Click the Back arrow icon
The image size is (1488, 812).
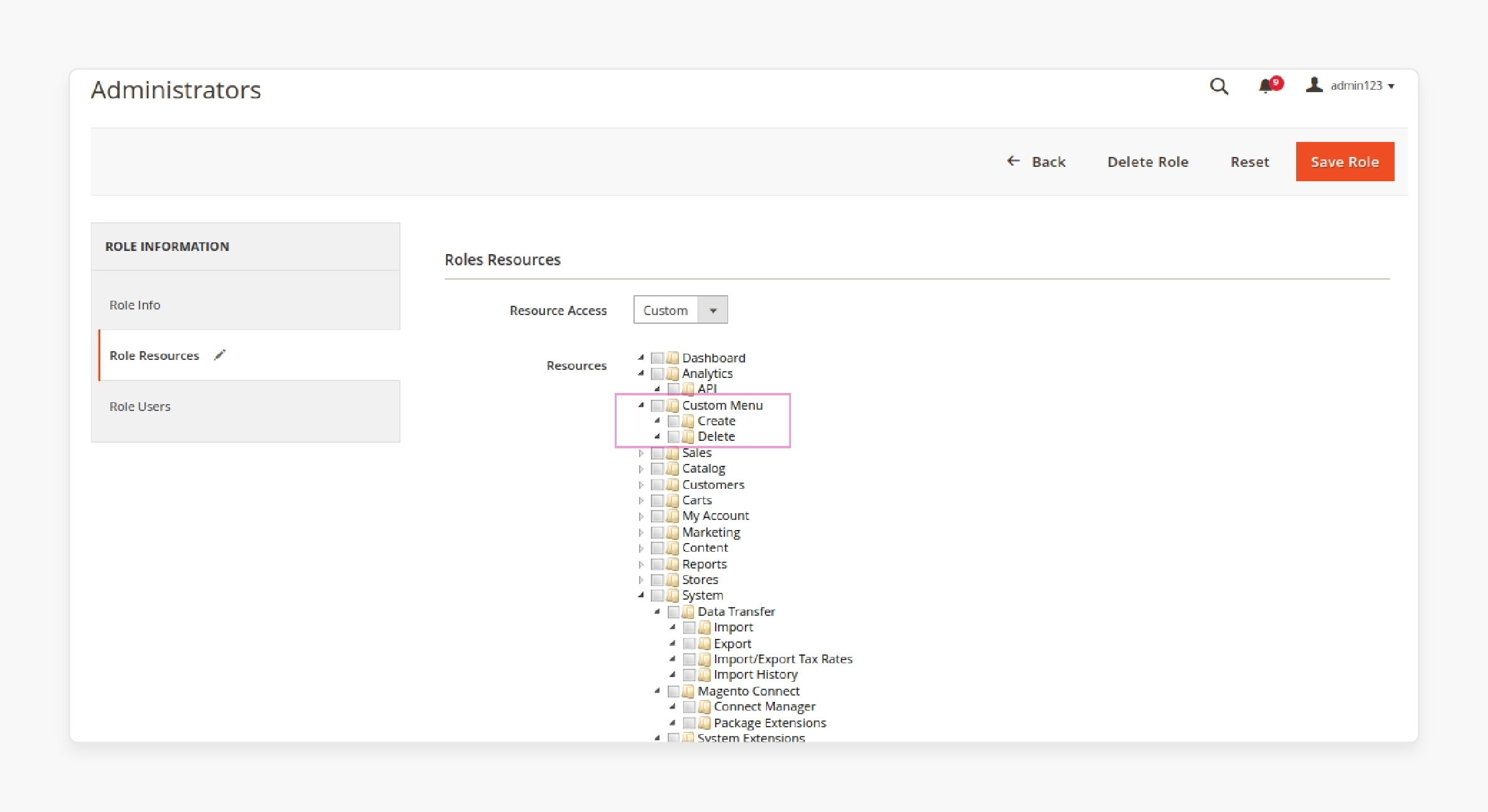1013,161
